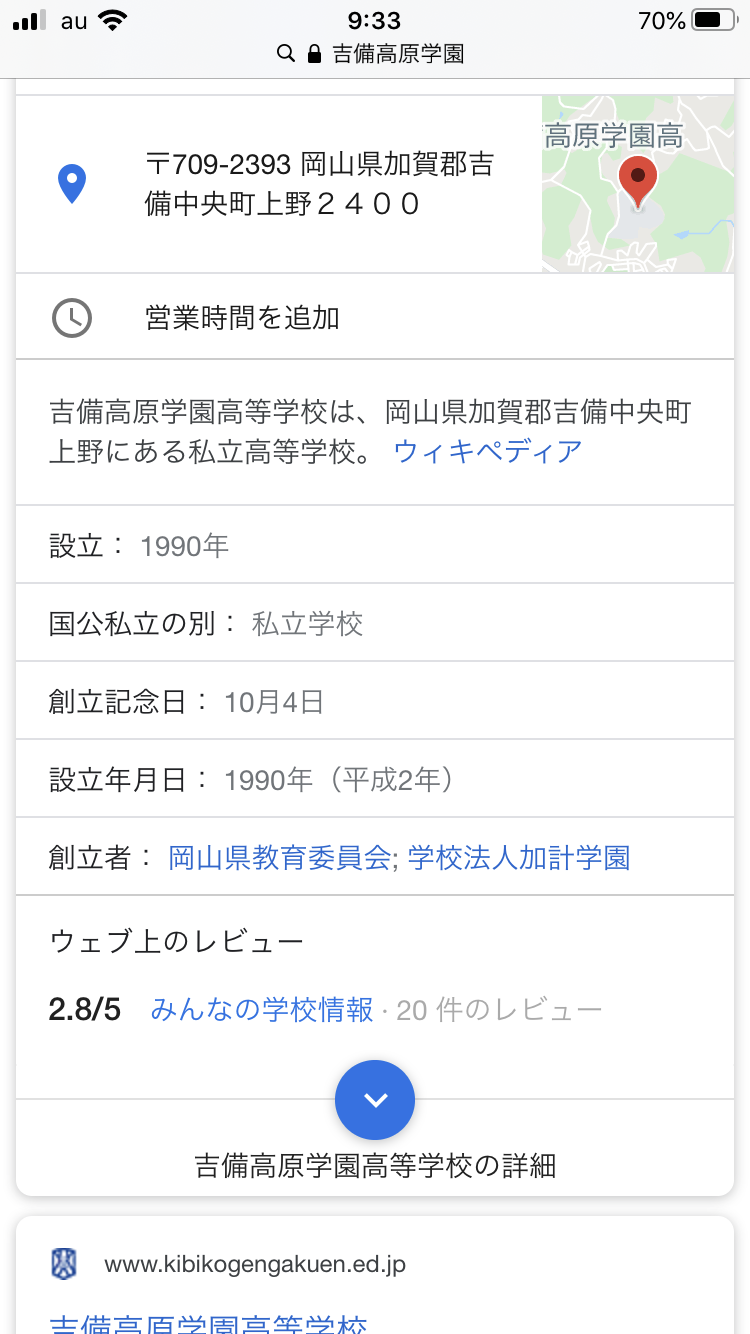
Task: Tap the Wi-Fi icon in status bar
Action: pos(114,20)
